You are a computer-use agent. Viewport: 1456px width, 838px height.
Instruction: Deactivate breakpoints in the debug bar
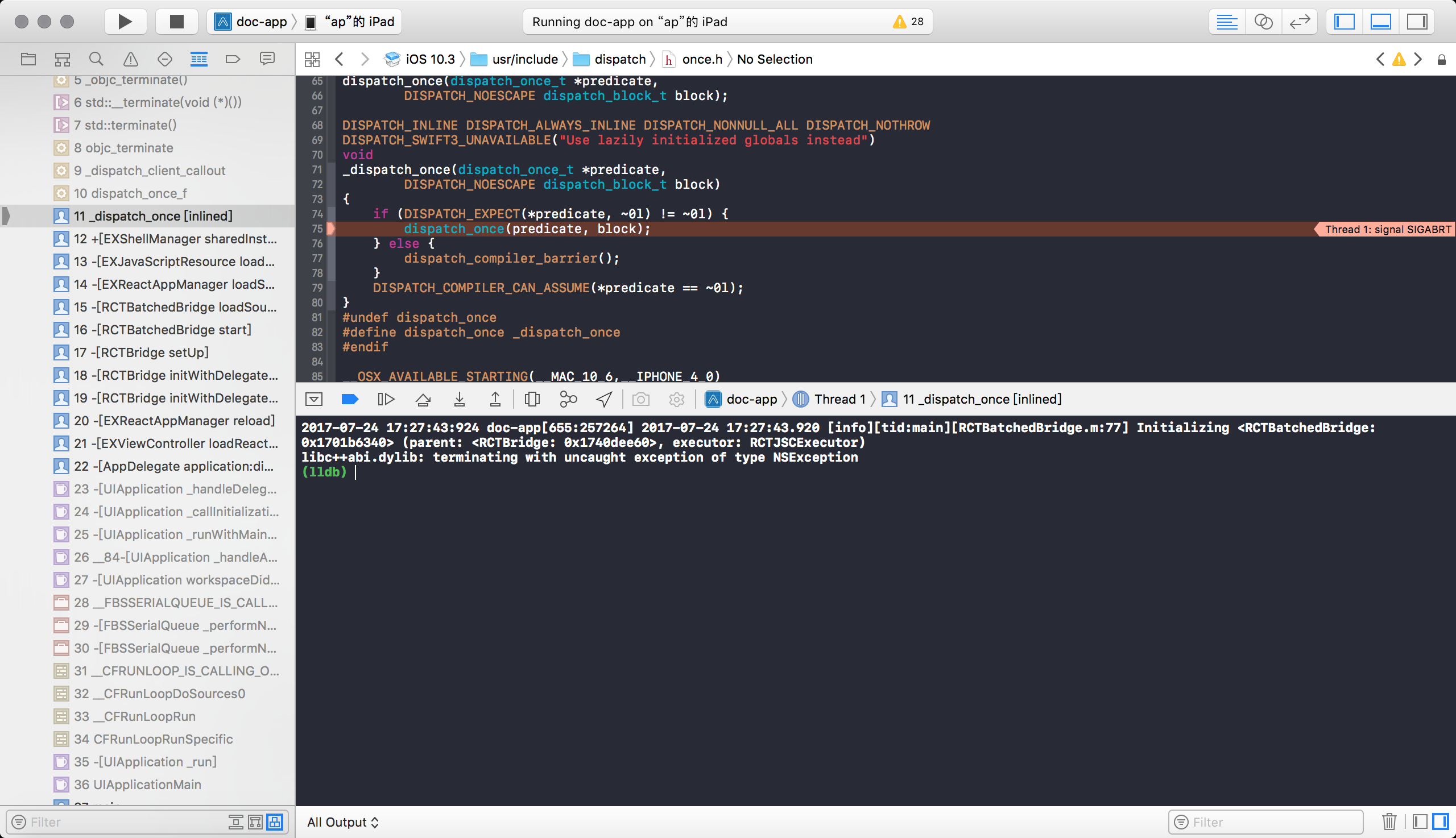(349, 399)
